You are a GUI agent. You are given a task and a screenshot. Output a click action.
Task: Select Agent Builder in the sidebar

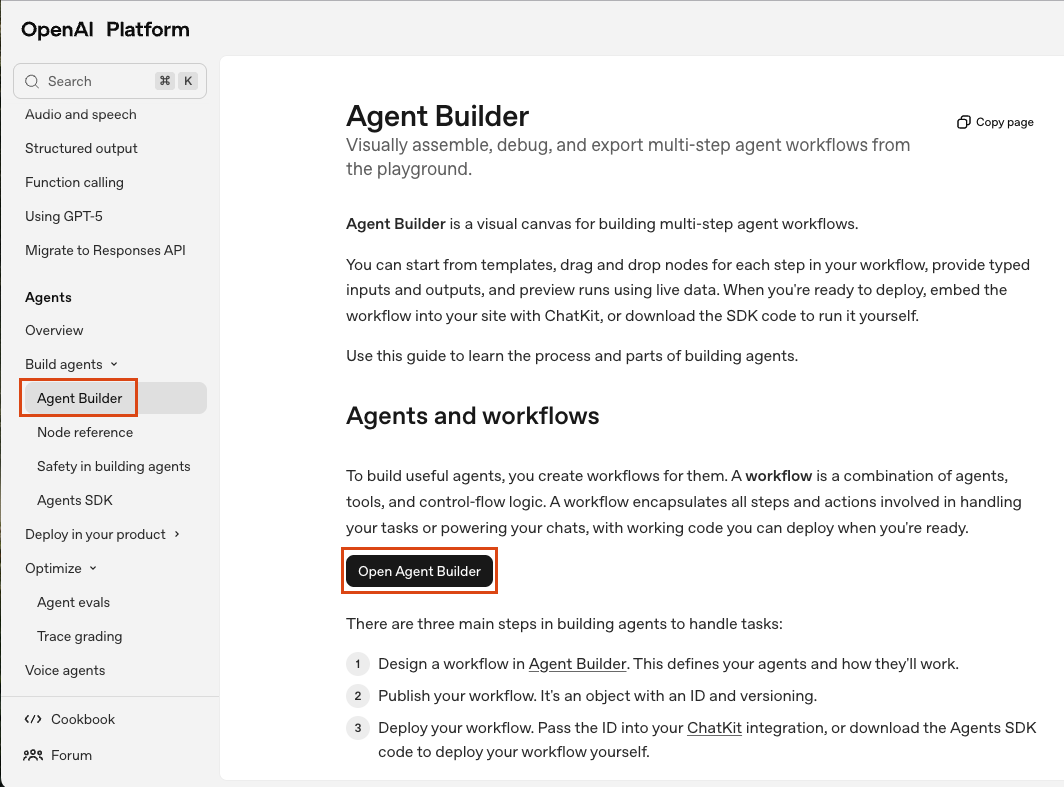click(x=80, y=398)
